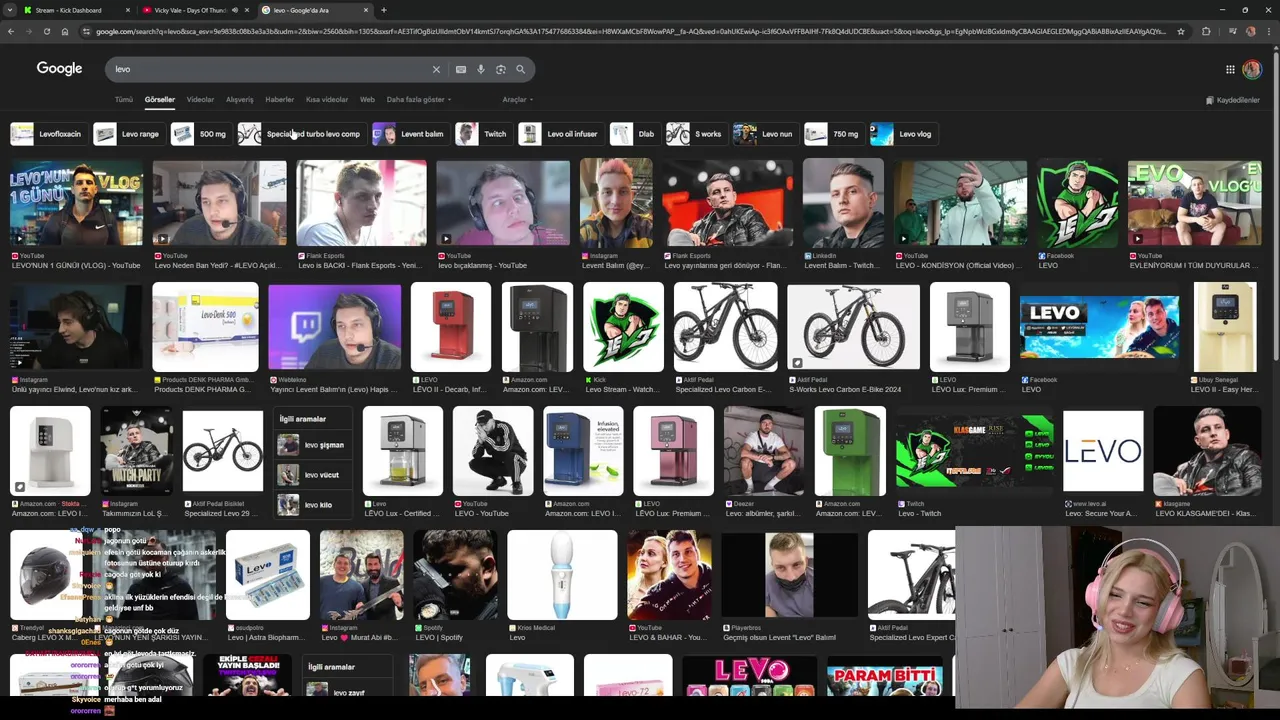Bookmark this page with the star icon
Viewport: 1280px width, 720px height.
click(1181, 31)
